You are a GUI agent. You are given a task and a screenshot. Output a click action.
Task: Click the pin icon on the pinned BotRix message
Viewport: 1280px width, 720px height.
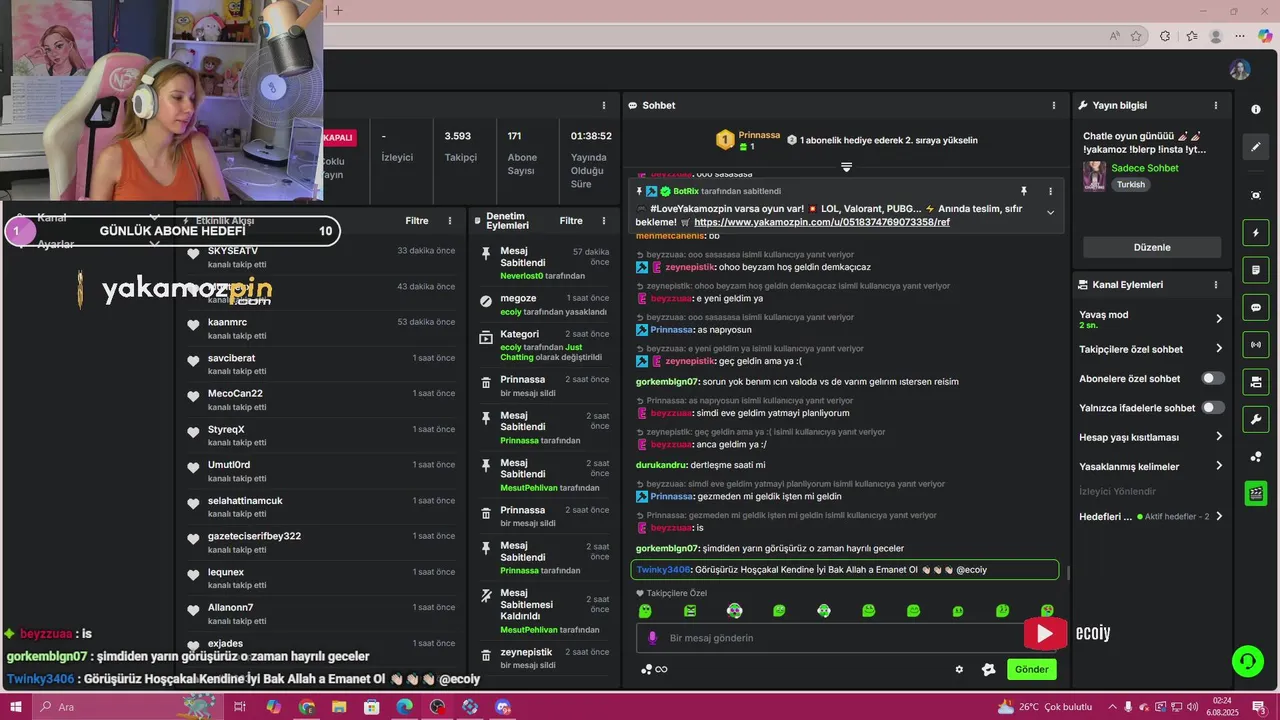(1023, 191)
